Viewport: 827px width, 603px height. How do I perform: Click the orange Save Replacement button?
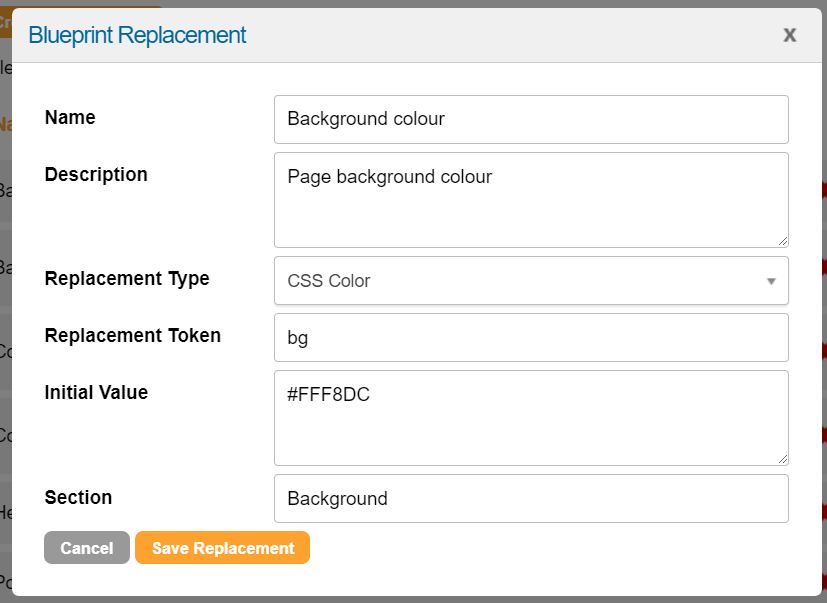(x=222, y=548)
